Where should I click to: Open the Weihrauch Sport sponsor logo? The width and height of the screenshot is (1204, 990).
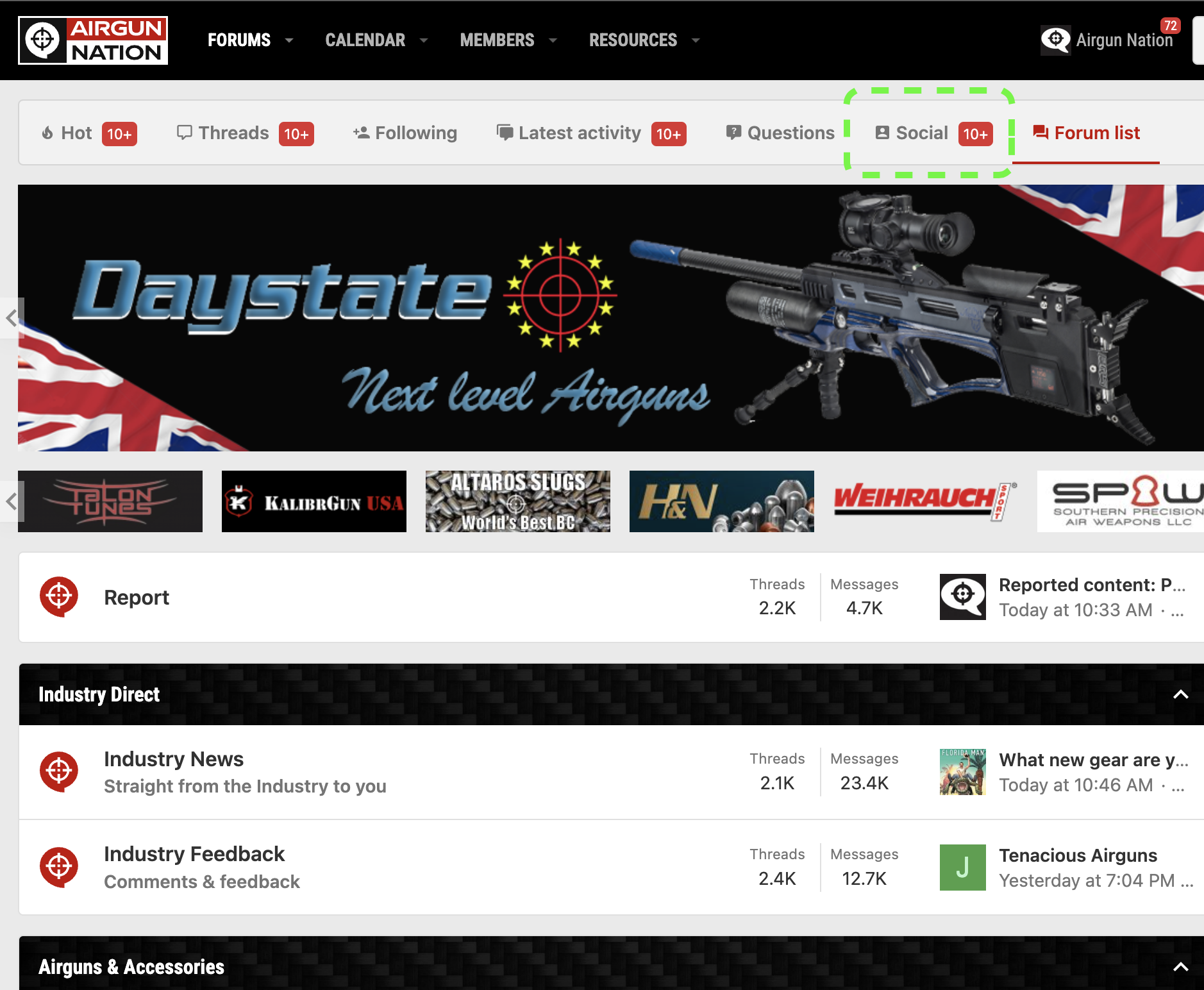tap(926, 501)
